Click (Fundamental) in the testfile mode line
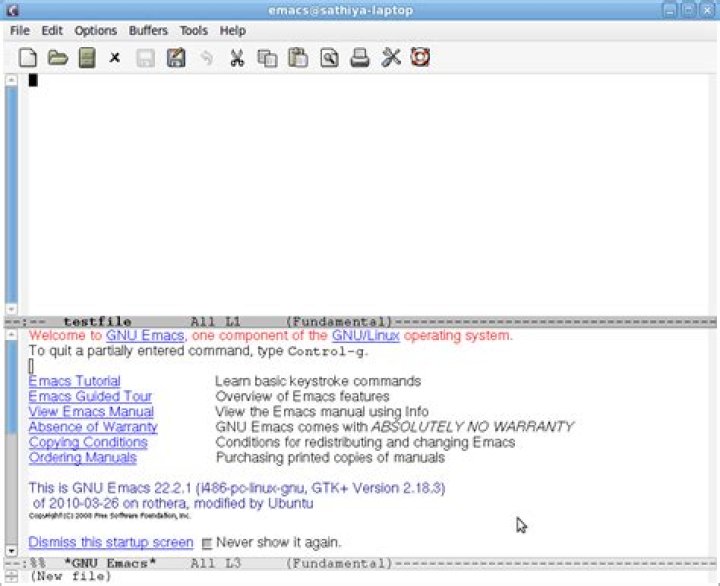 click(x=339, y=321)
